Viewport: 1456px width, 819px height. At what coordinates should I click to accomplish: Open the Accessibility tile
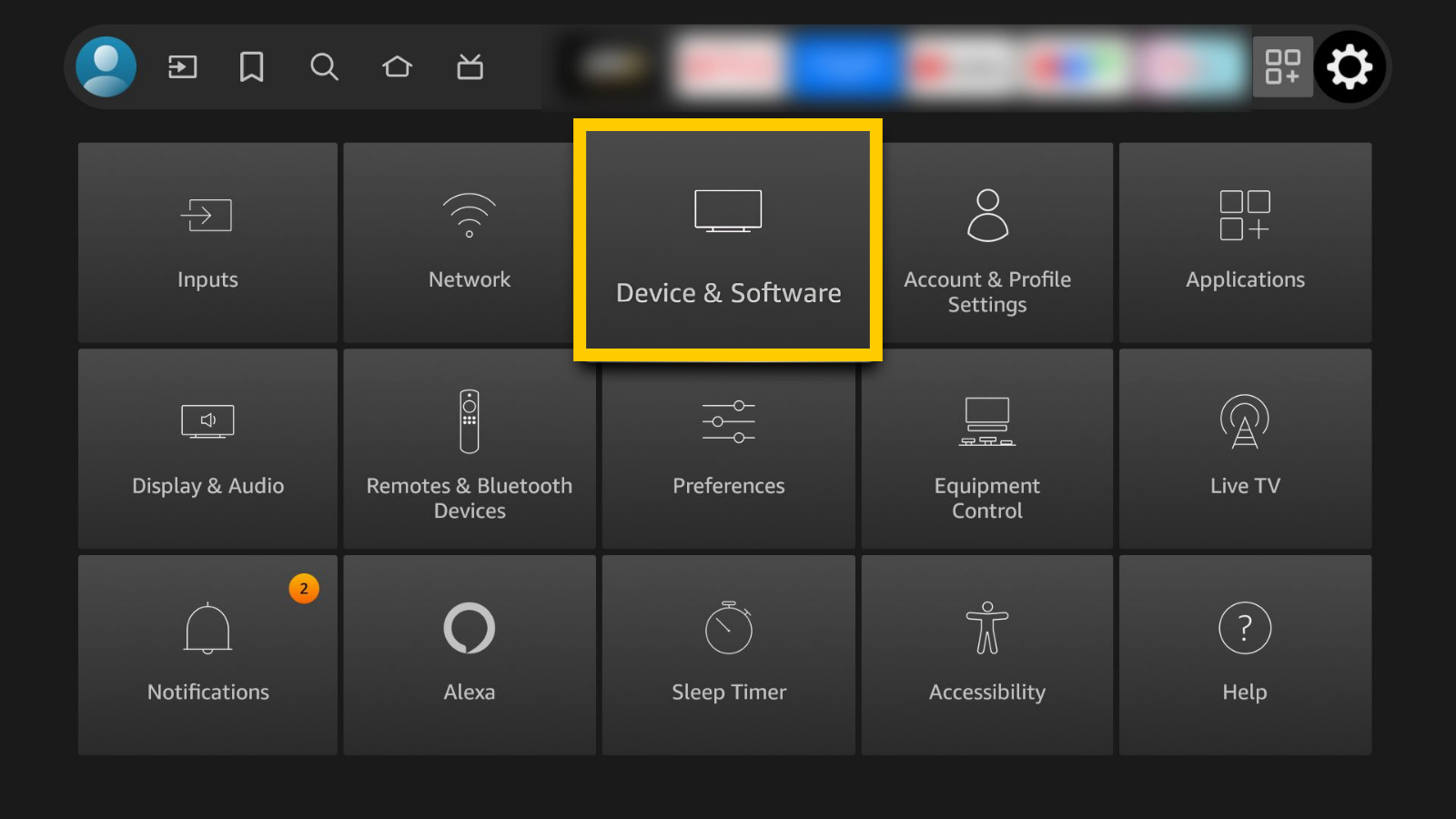pos(987,655)
